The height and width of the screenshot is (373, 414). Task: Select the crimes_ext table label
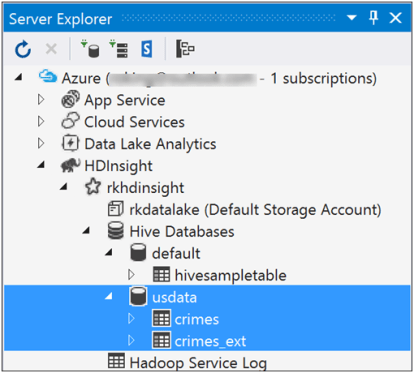210,341
